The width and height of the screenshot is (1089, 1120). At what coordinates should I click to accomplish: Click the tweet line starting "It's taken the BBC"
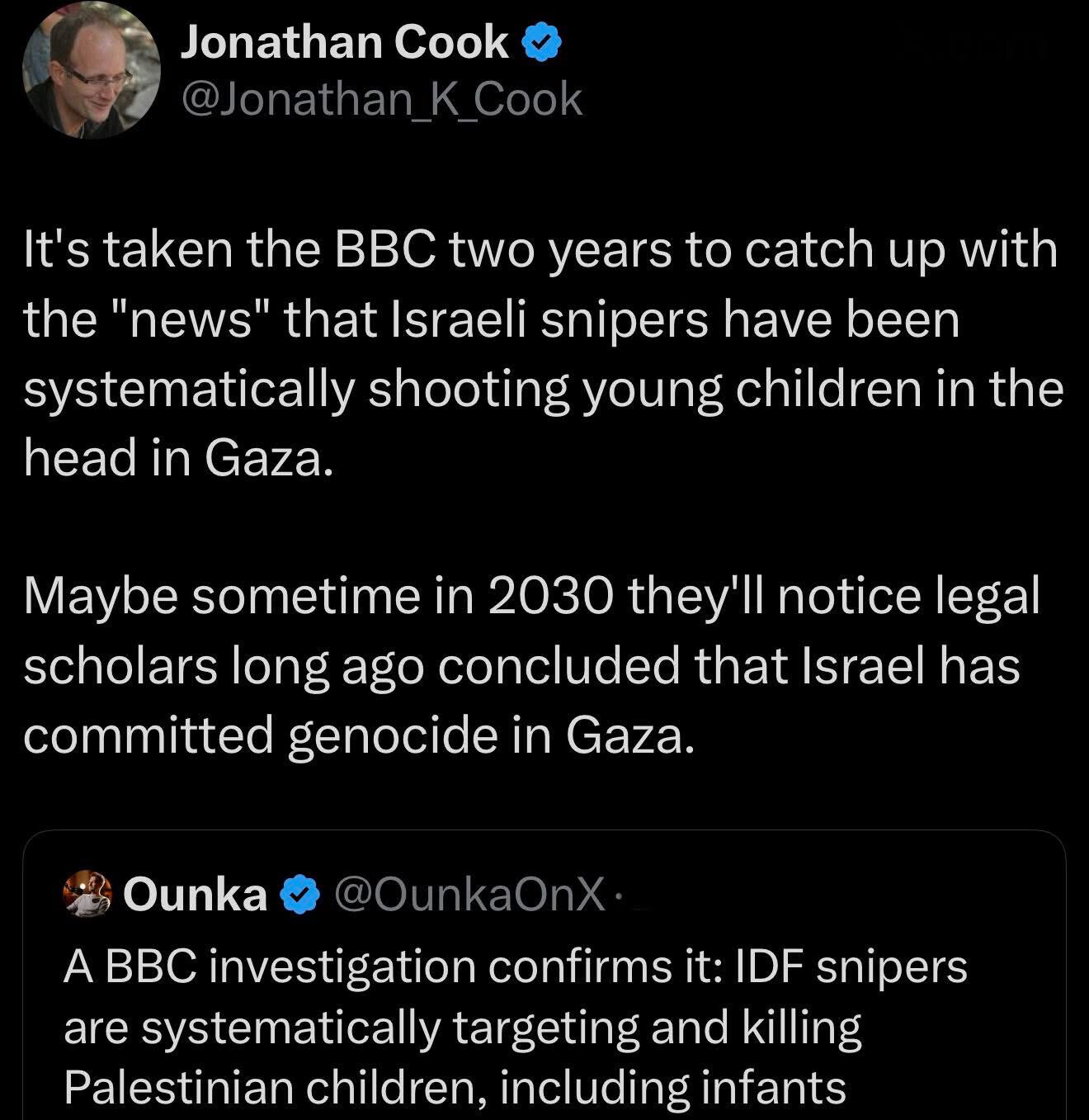pyautogui.click(x=540, y=250)
